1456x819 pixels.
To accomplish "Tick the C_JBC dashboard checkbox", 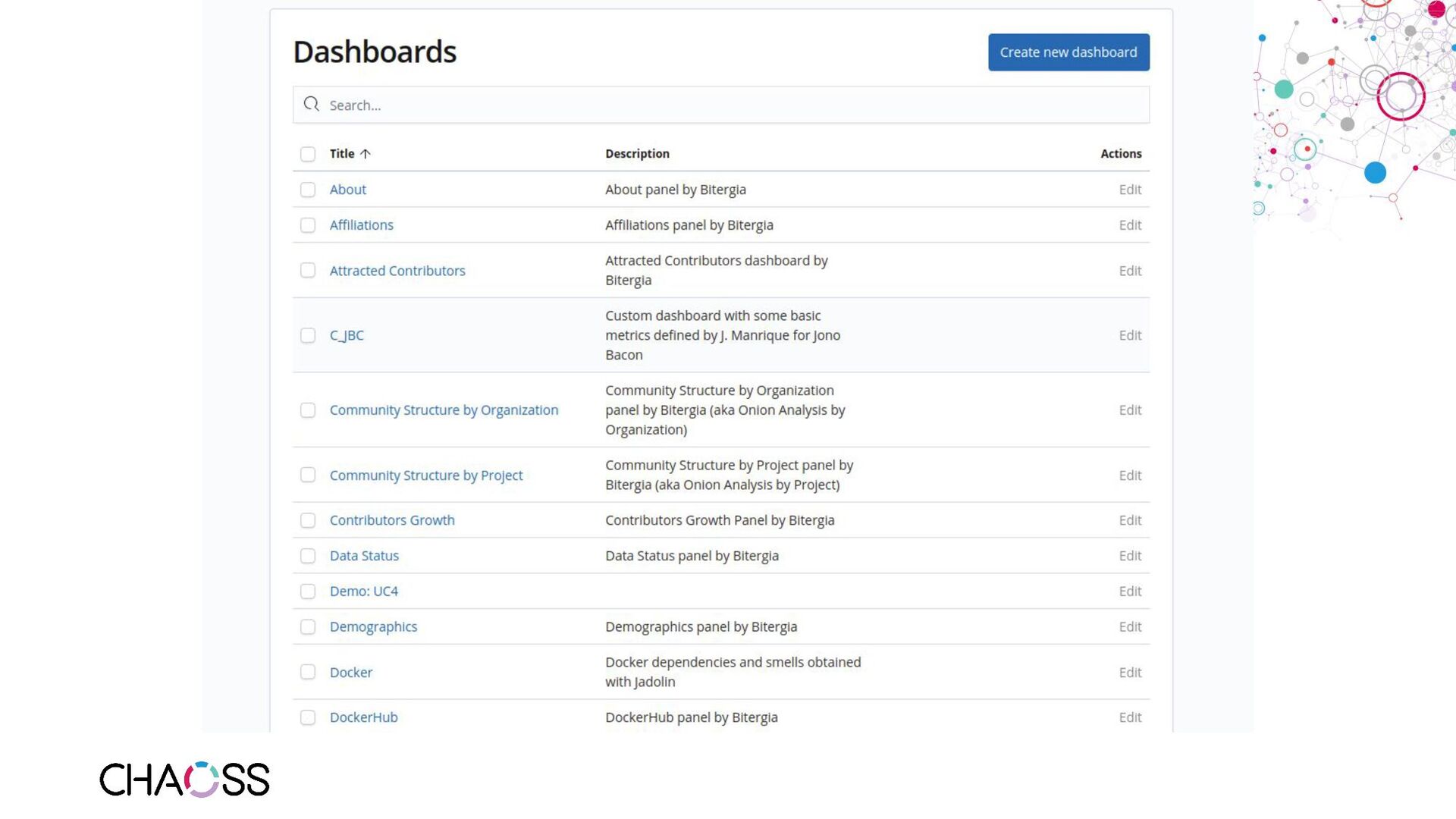I will coord(308,335).
